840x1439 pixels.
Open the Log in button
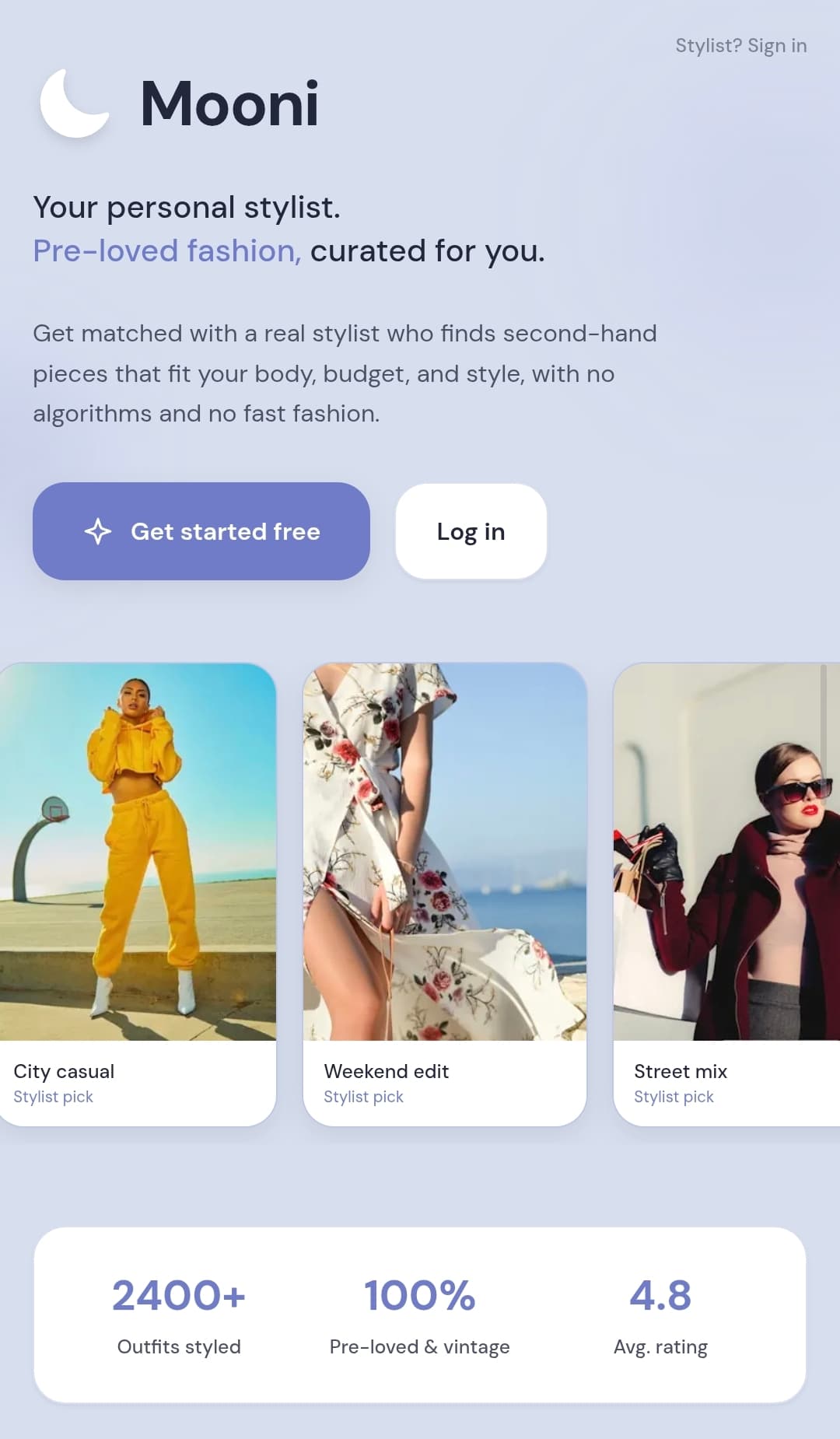click(471, 531)
